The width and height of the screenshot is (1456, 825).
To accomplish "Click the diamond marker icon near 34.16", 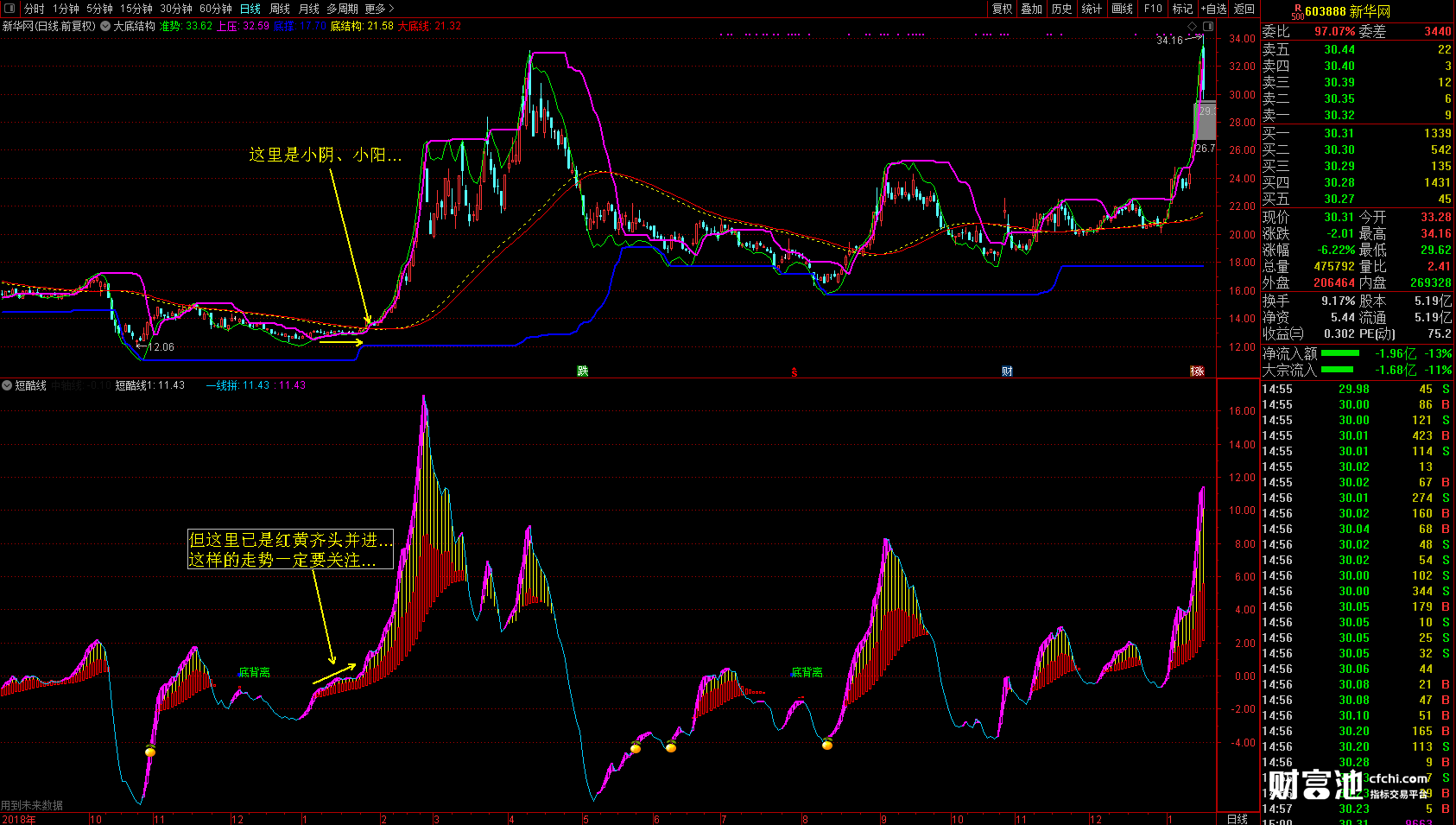I will [x=1193, y=27].
